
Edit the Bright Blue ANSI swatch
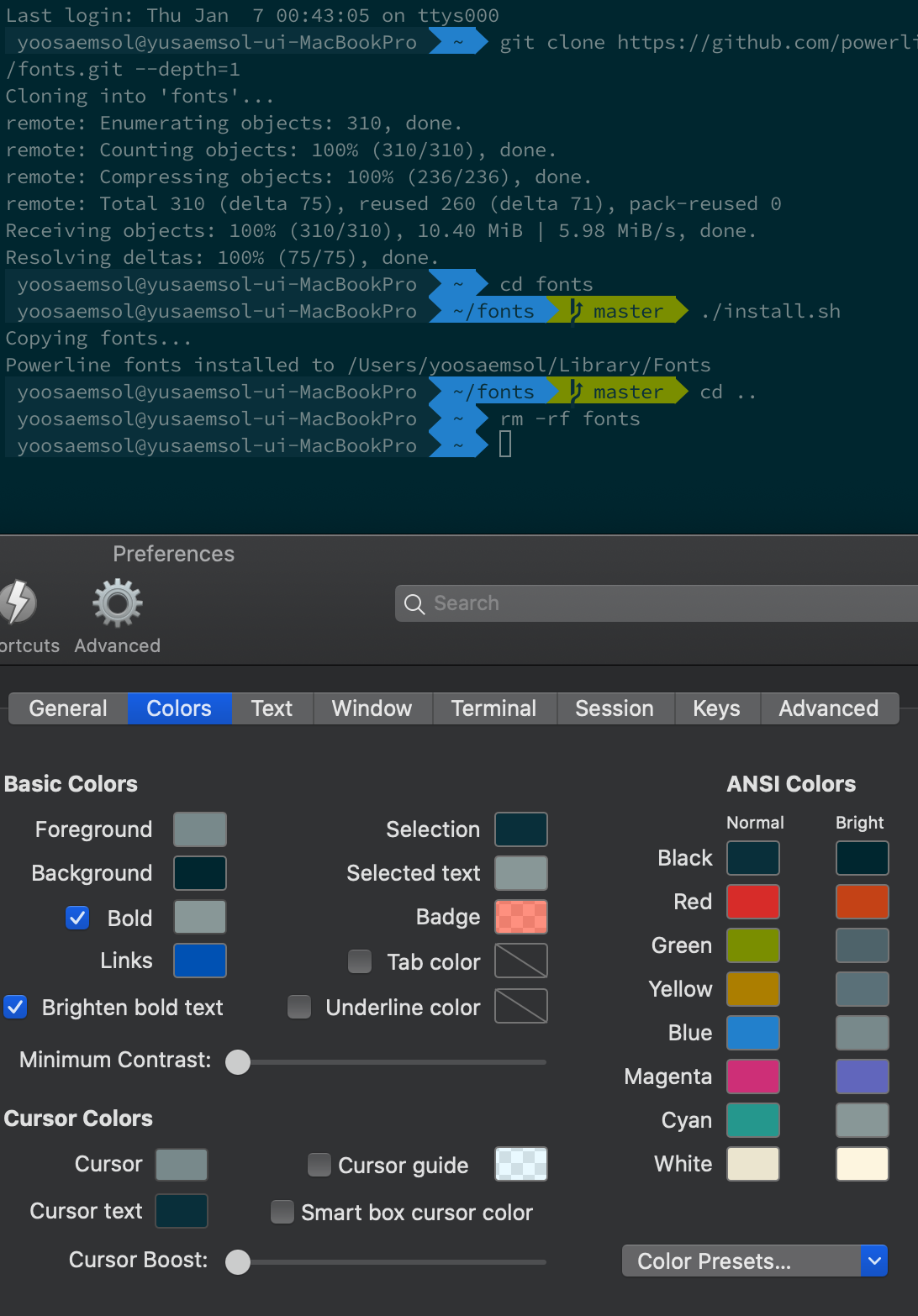863,1033
